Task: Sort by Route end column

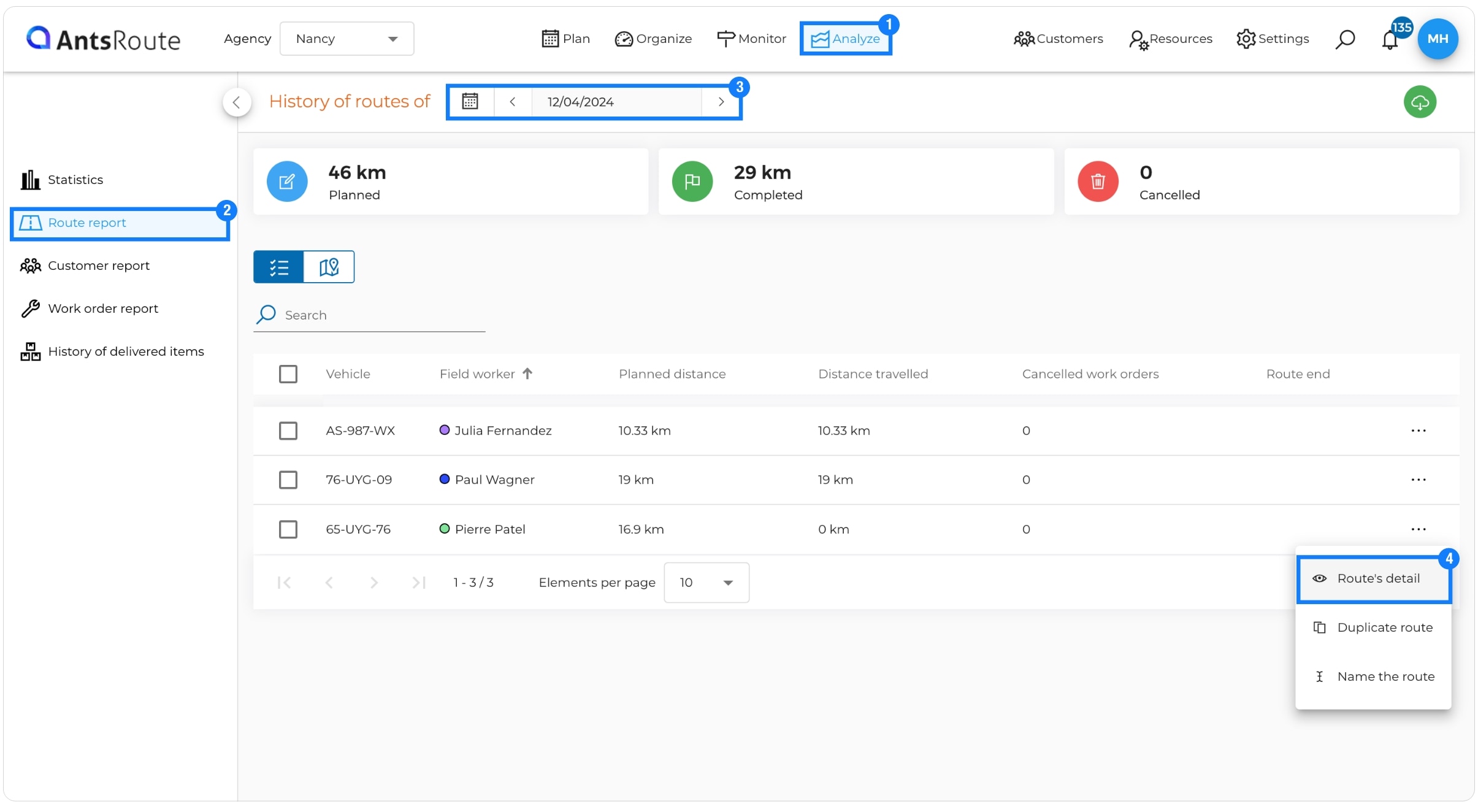Action: tap(1298, 374)
